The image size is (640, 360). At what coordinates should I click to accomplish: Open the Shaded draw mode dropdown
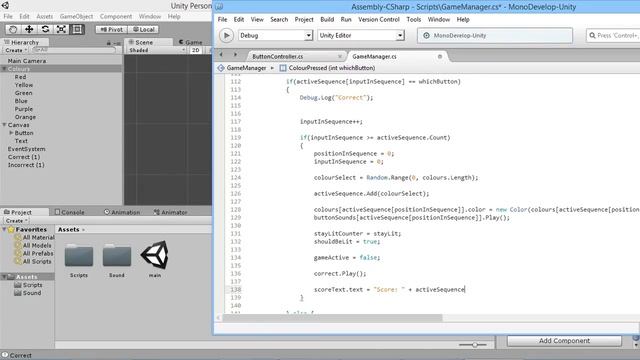click(x=157, y=50)
